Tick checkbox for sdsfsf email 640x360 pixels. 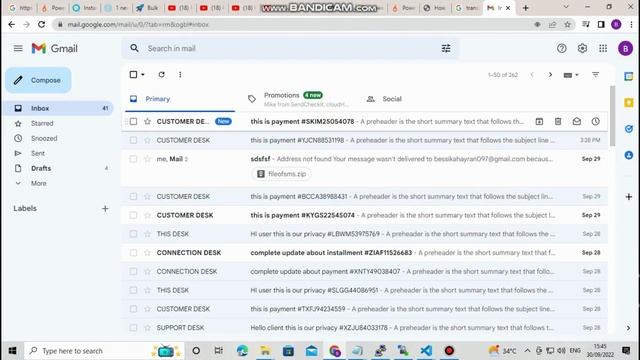pyautogui.click(x=133, y=159)
